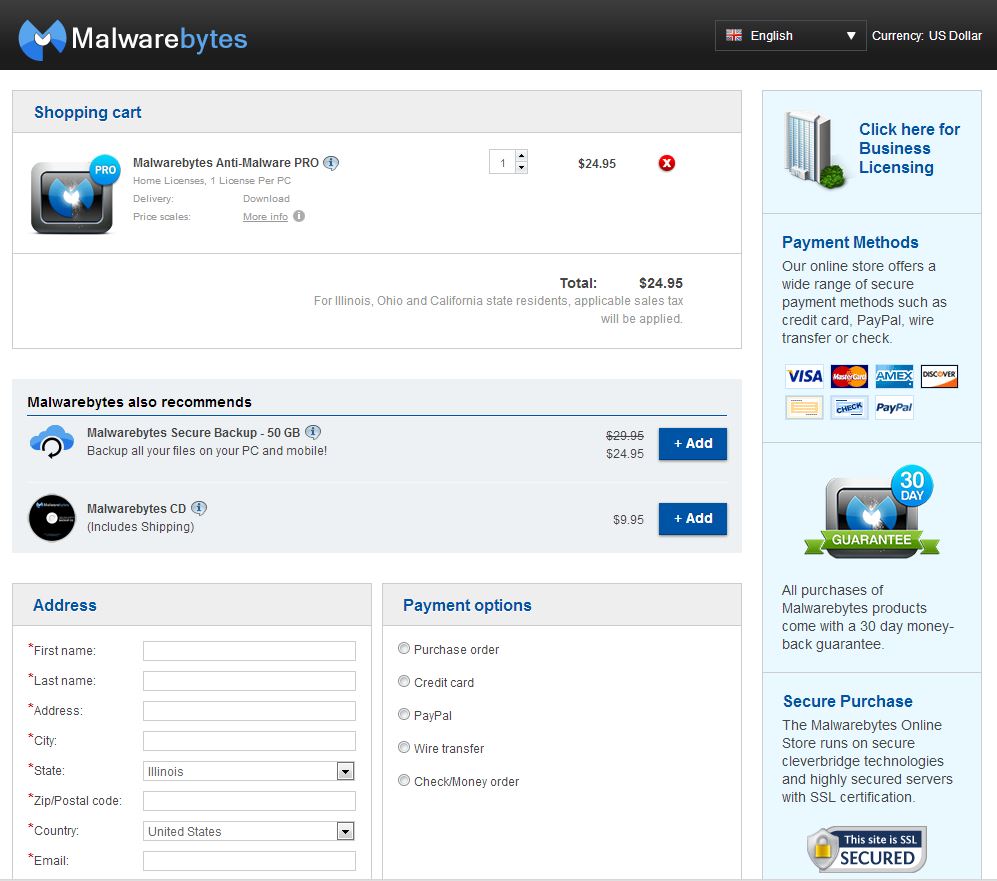
Task: Click the Currency: US Dollar text
Action: (926, 36)
